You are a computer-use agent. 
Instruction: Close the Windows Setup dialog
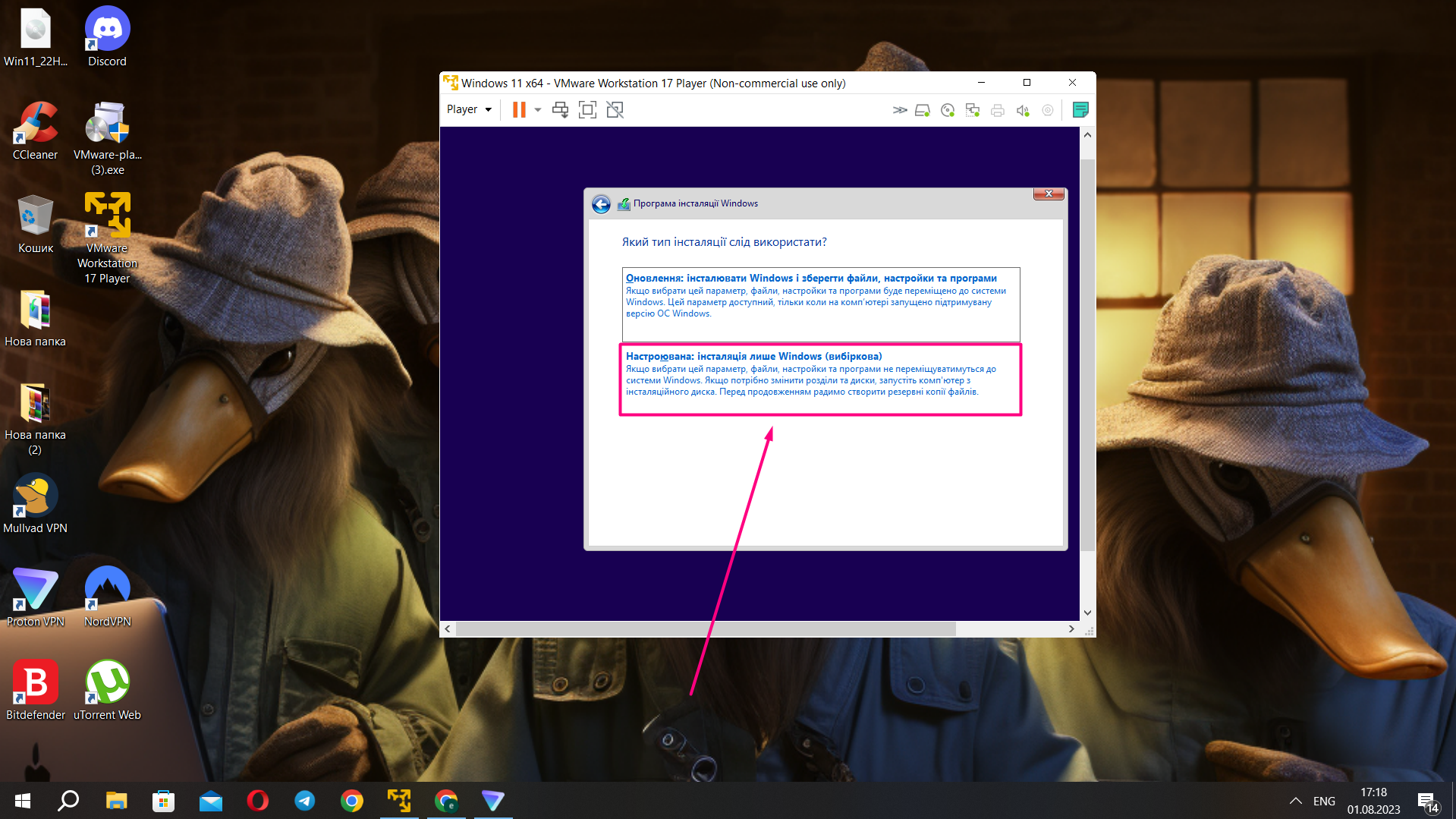pyautogui.click(x=1049, y=194)
